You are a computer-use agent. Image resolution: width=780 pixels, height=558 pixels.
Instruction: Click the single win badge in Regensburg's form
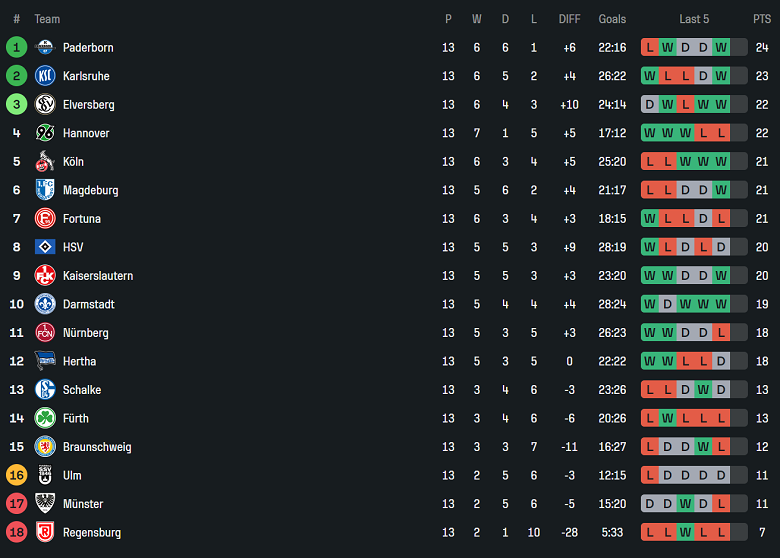click(685, 532)
